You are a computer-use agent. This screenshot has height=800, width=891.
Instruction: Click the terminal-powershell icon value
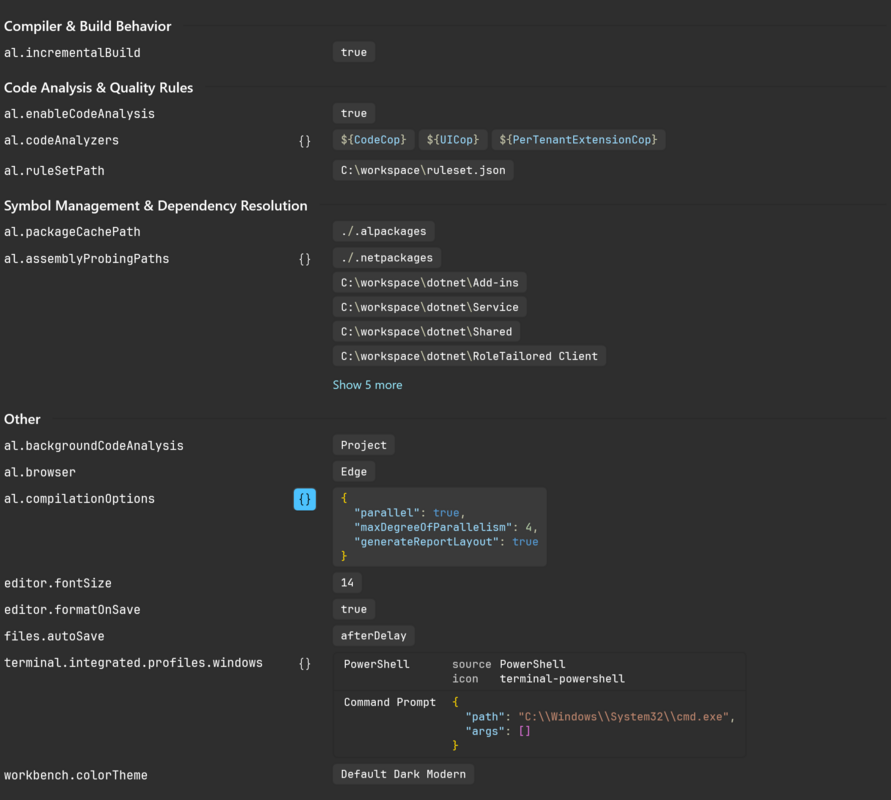coord(562,678)
